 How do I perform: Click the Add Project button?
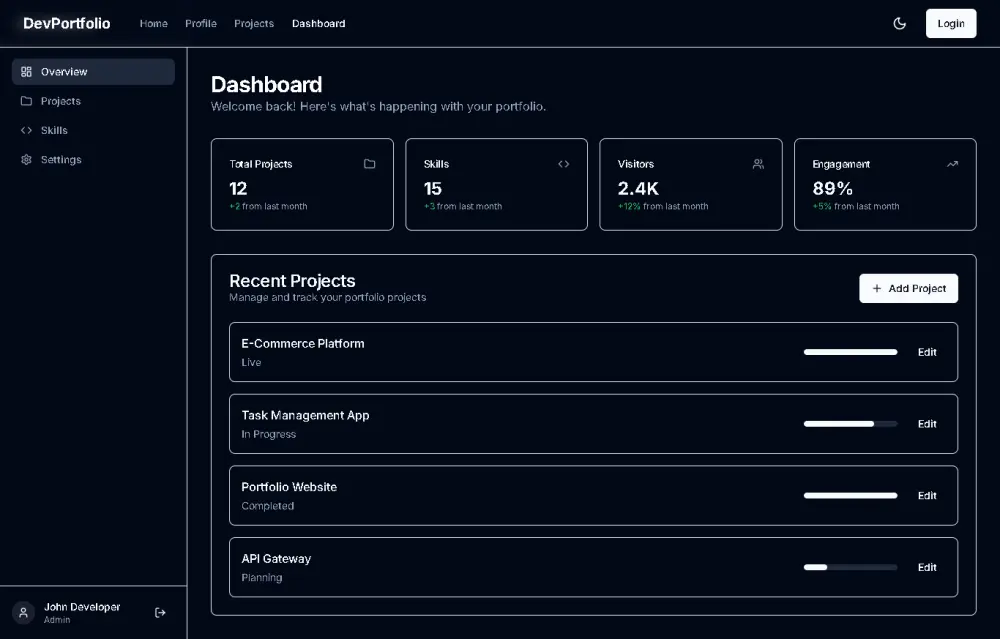click(x=908, y=288)
